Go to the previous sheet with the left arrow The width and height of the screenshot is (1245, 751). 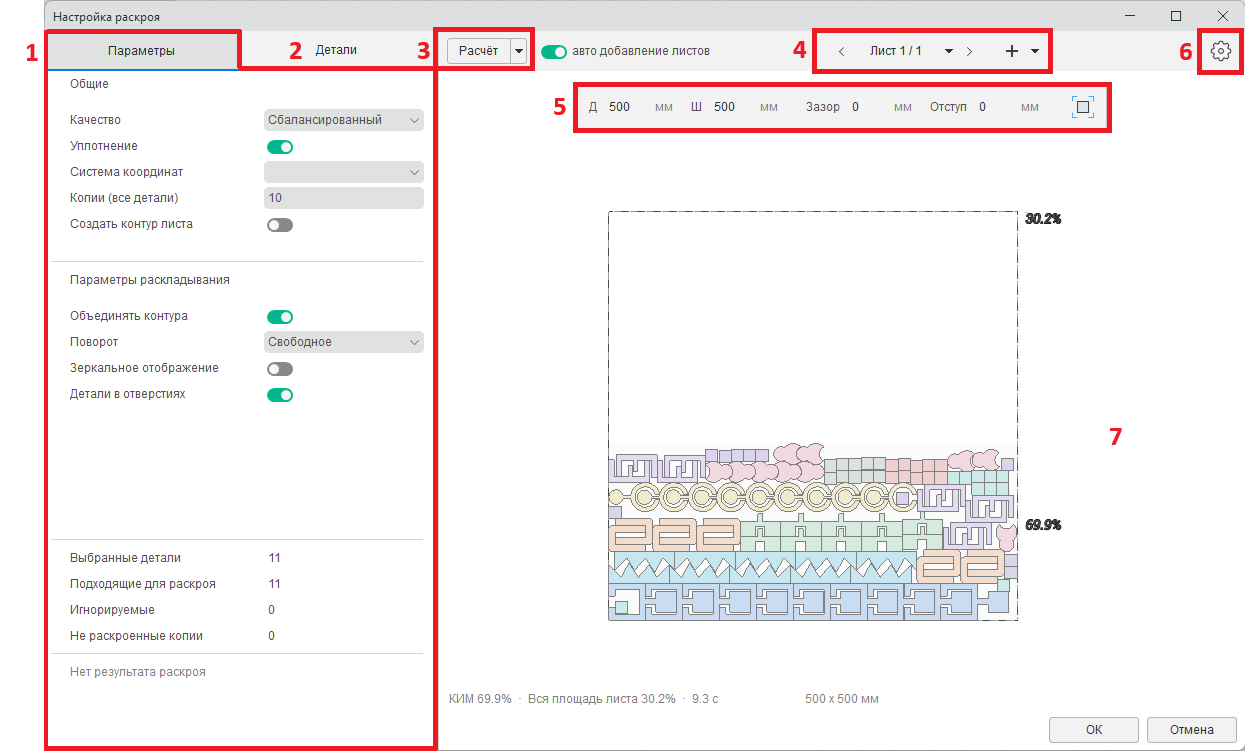click(842, 51)
